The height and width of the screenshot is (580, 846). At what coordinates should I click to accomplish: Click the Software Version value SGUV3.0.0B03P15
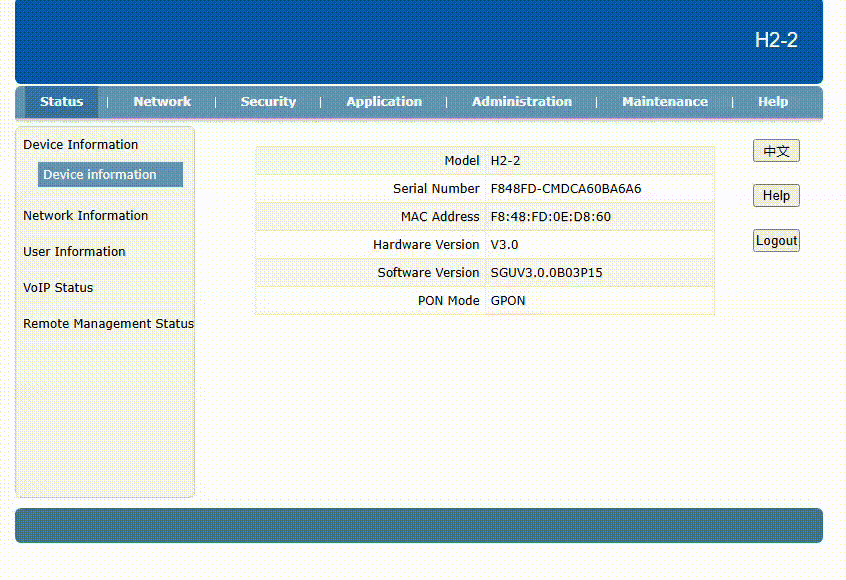tap(546, 273)
